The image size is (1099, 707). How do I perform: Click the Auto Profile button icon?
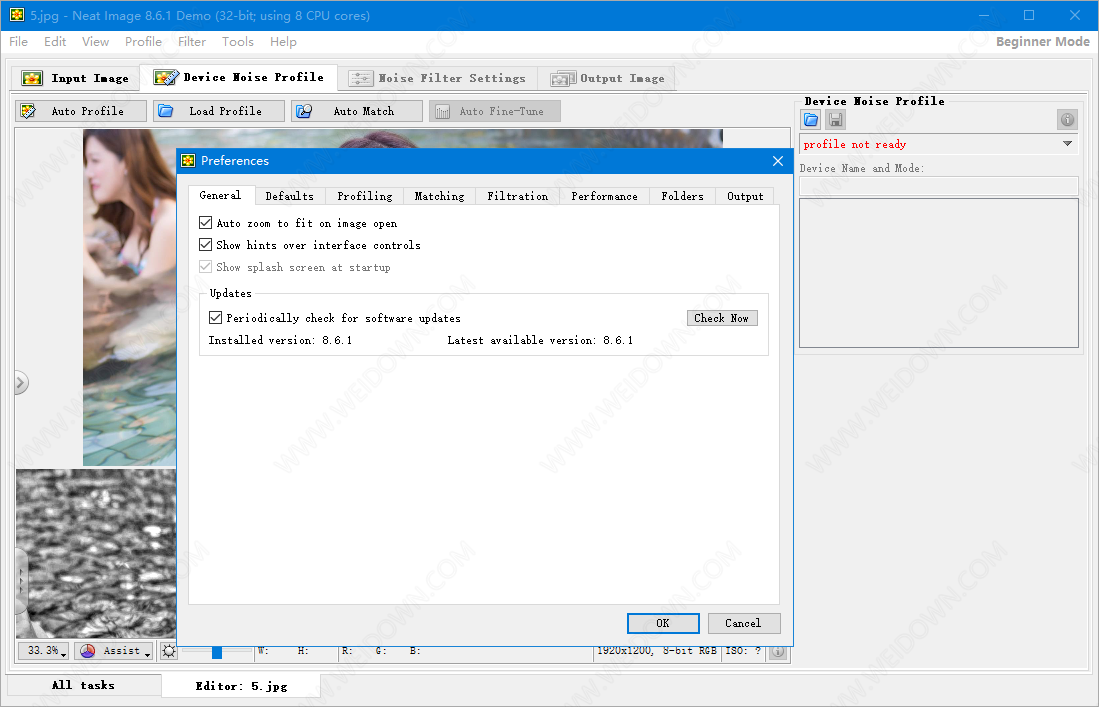pos(28,111)
